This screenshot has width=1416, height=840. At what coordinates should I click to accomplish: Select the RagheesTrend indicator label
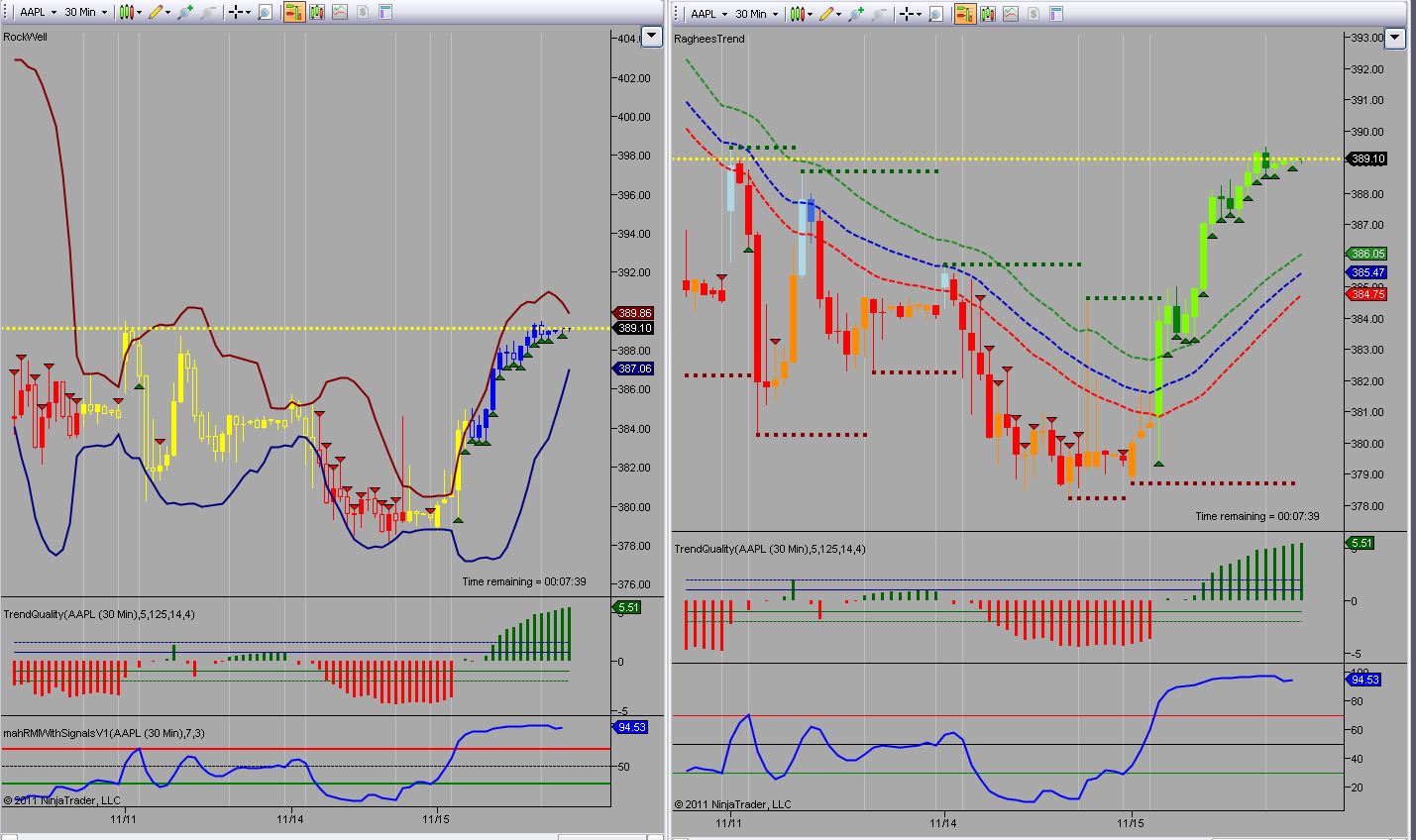click(x=709, y=40)
